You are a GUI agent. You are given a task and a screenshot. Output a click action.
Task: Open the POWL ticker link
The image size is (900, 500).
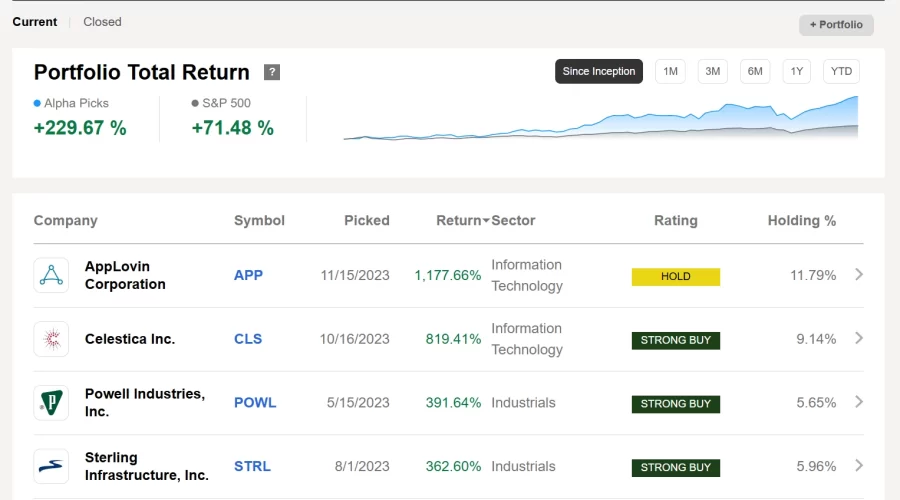pos(255,402)
